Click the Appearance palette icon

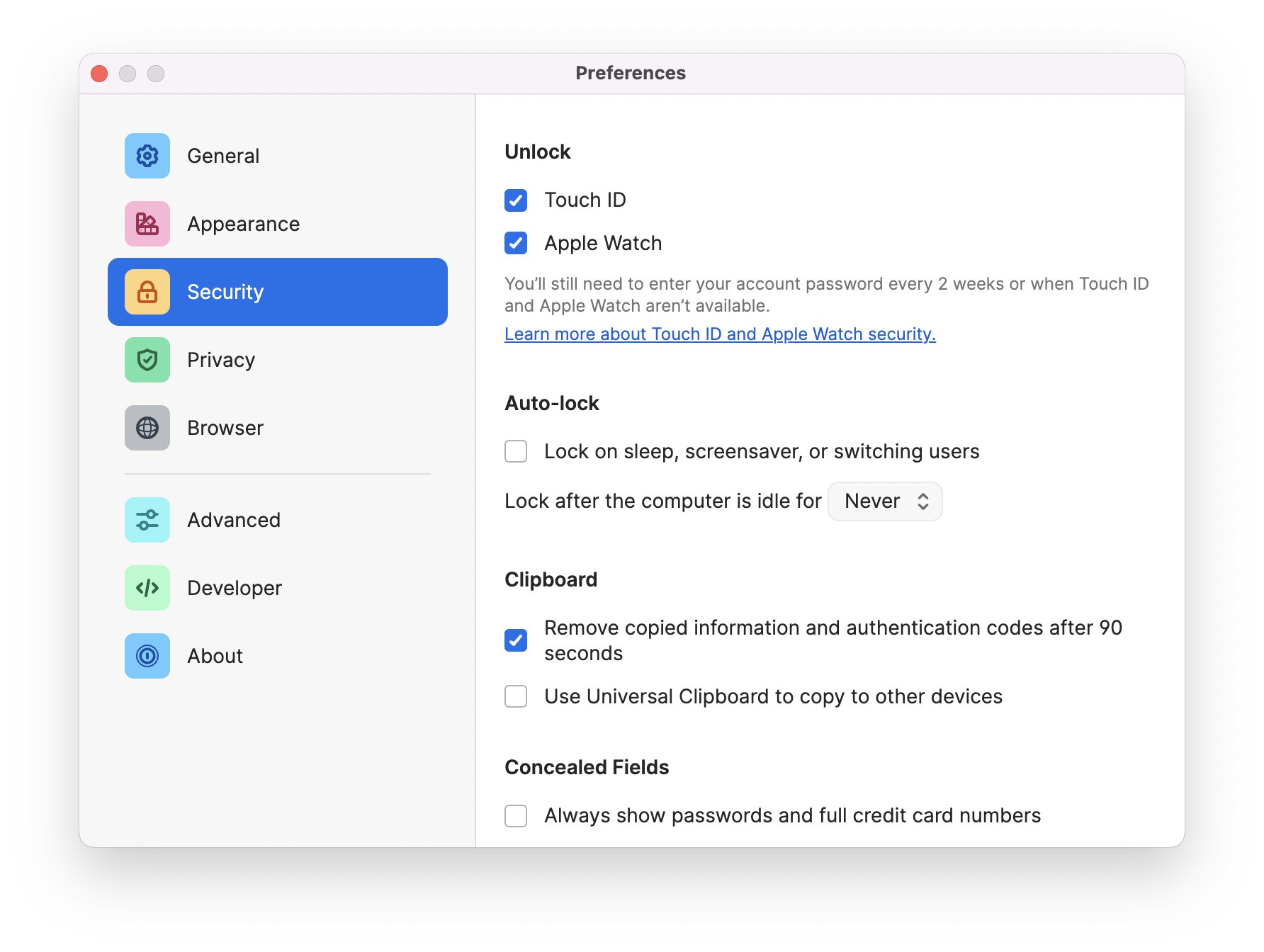147,224
